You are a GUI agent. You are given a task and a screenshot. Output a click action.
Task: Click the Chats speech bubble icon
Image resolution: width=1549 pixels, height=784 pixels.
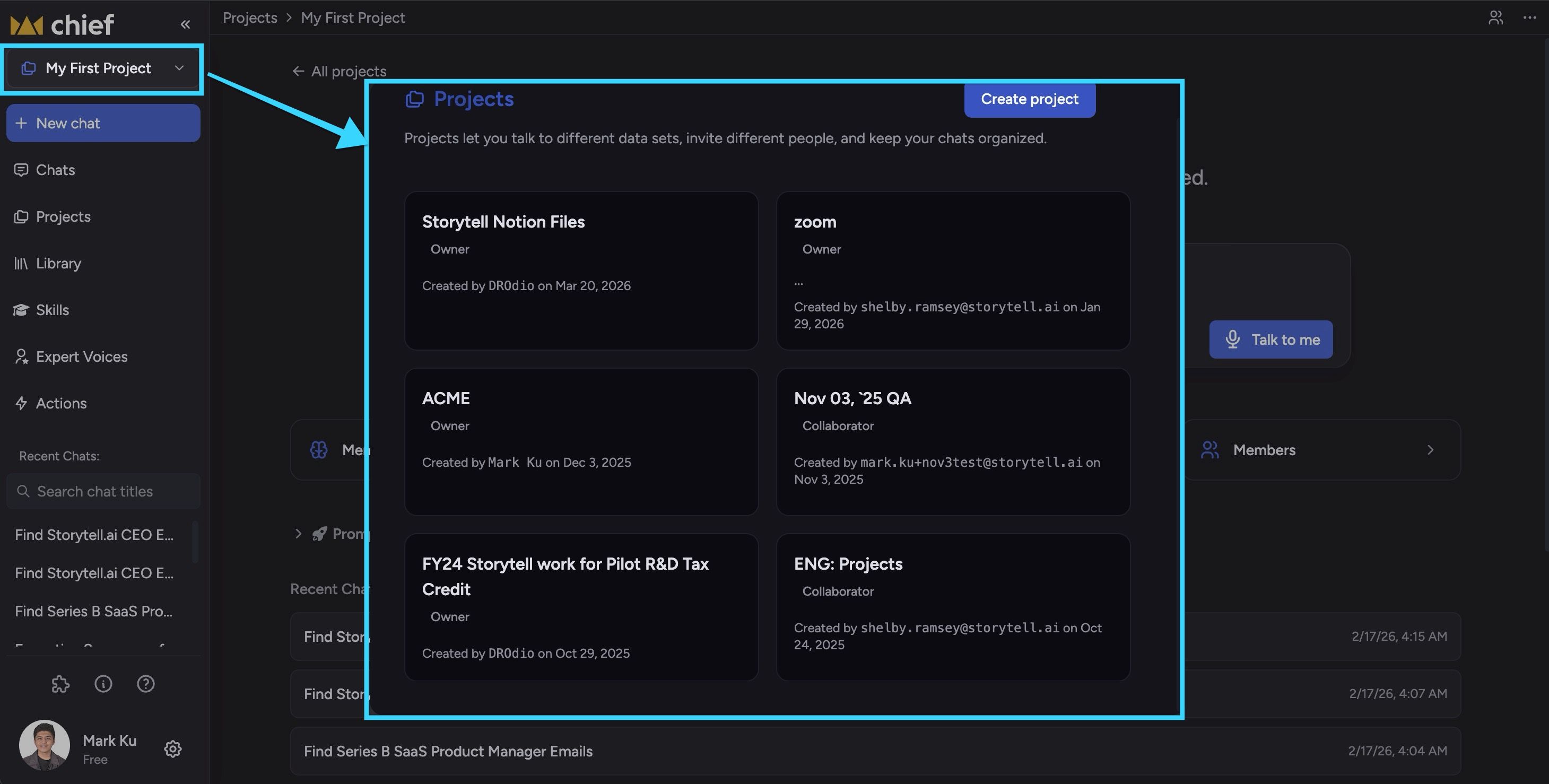coord(21,170)
